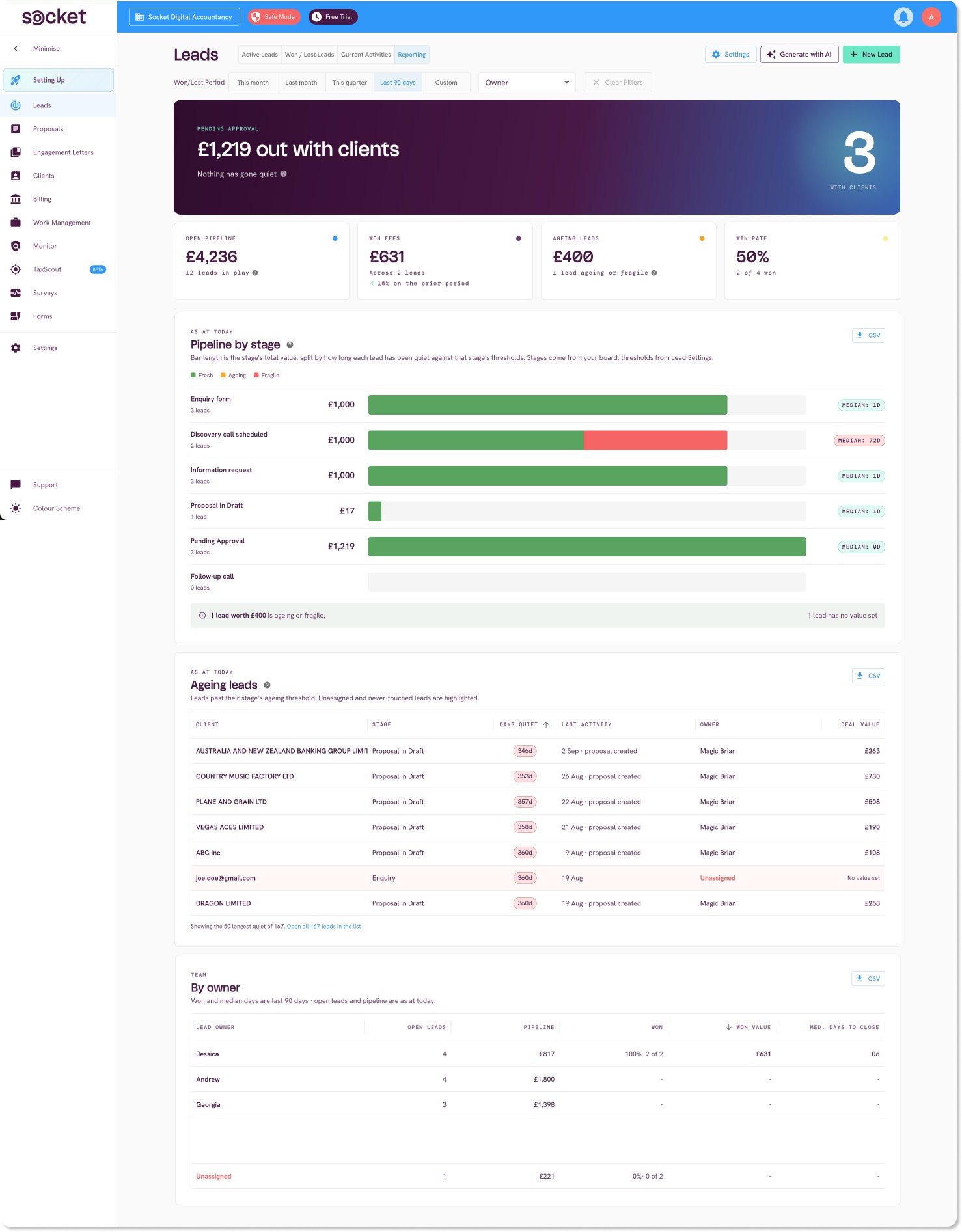Click red Fragile segment of Discovery call bar

coord(655,441)
